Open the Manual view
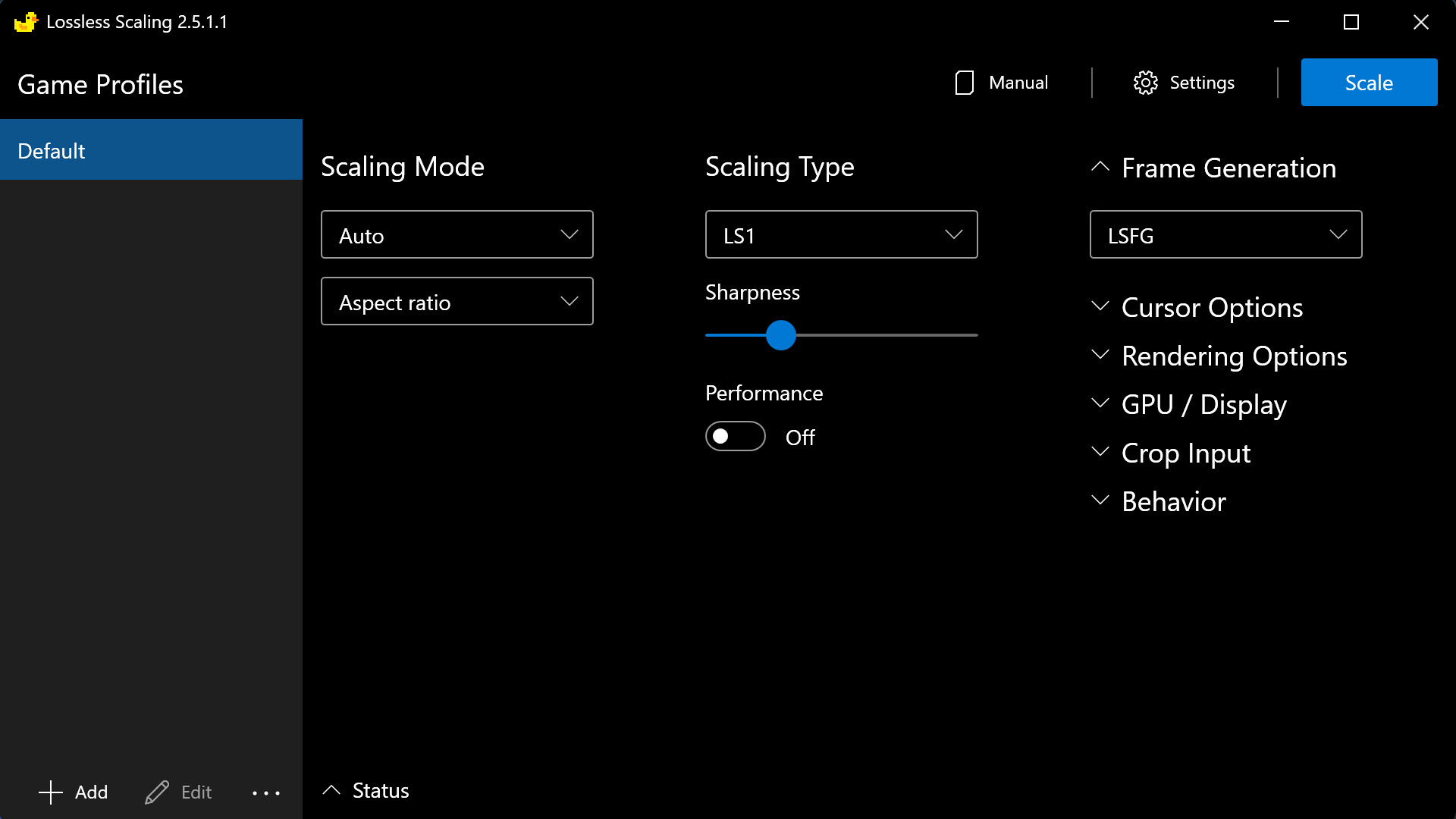 [x=999, y=82]
